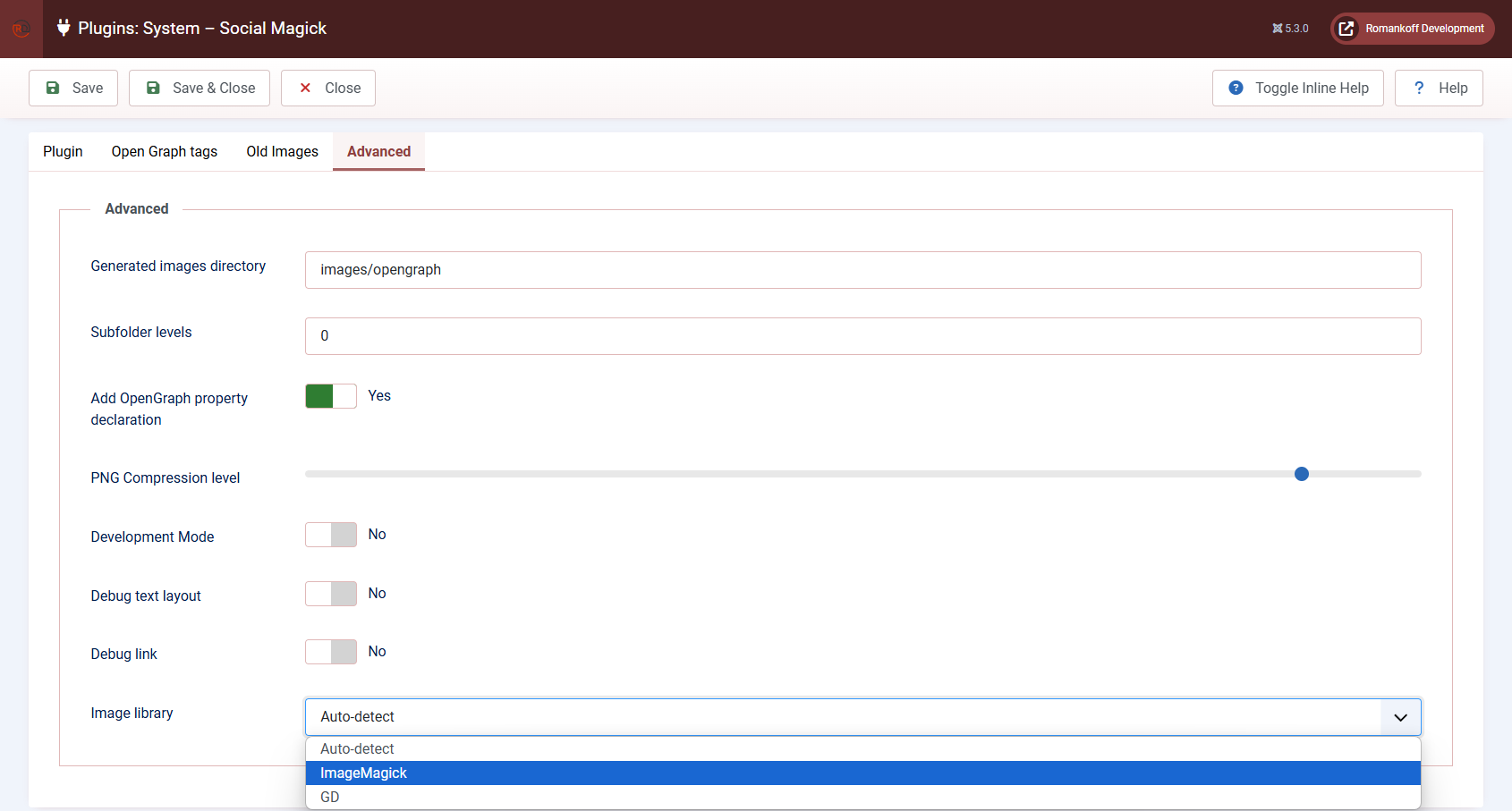Click the Subfolder levels input field

[x=863, y=336]
